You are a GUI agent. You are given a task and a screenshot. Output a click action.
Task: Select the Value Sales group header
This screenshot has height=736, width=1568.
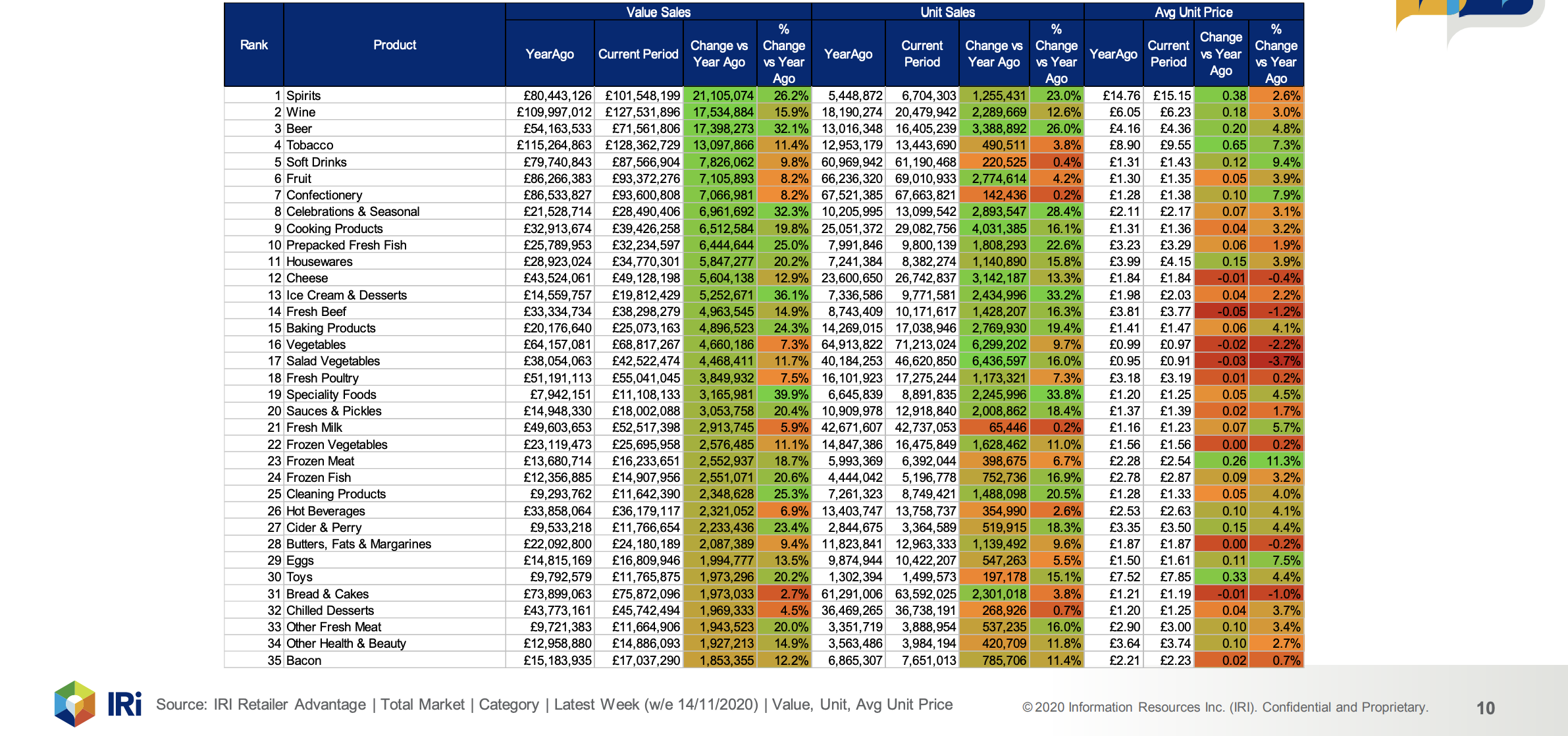(658, 12)
